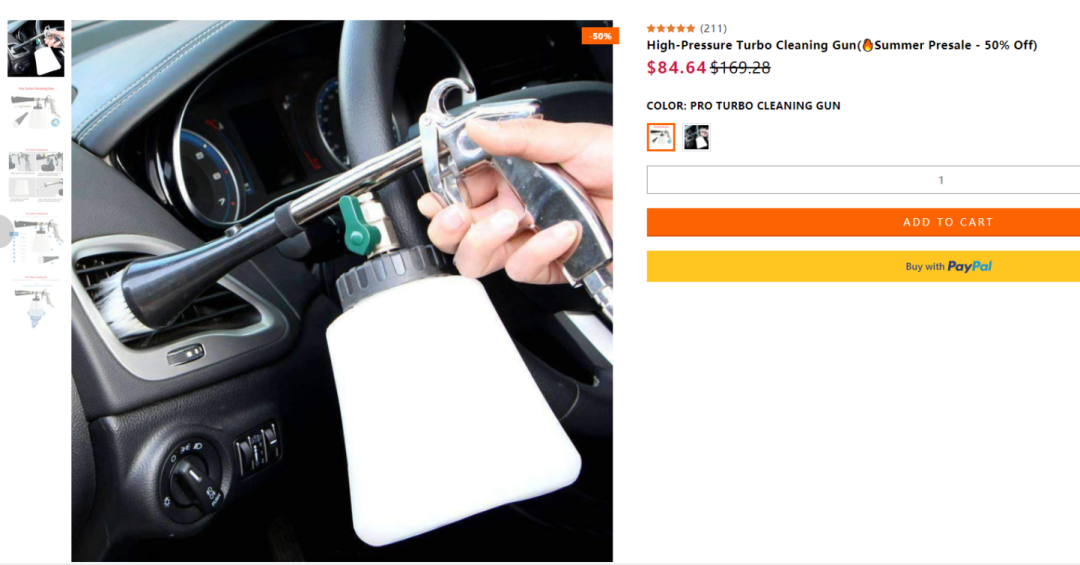
Task: Open the main product image of cleaning gun
Action: point(342,291)
